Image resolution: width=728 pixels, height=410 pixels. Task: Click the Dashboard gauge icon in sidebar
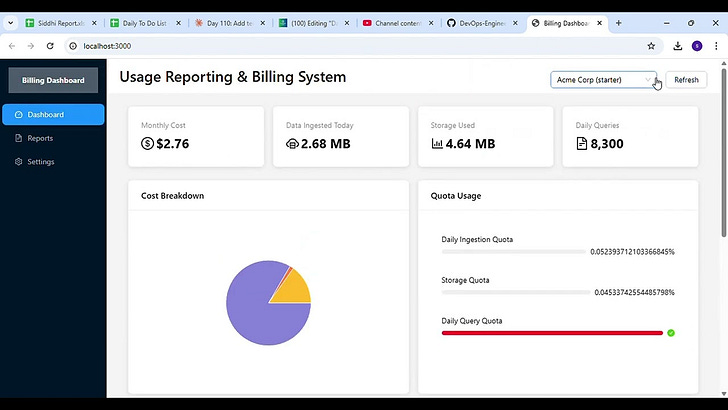tap(19, 115)
